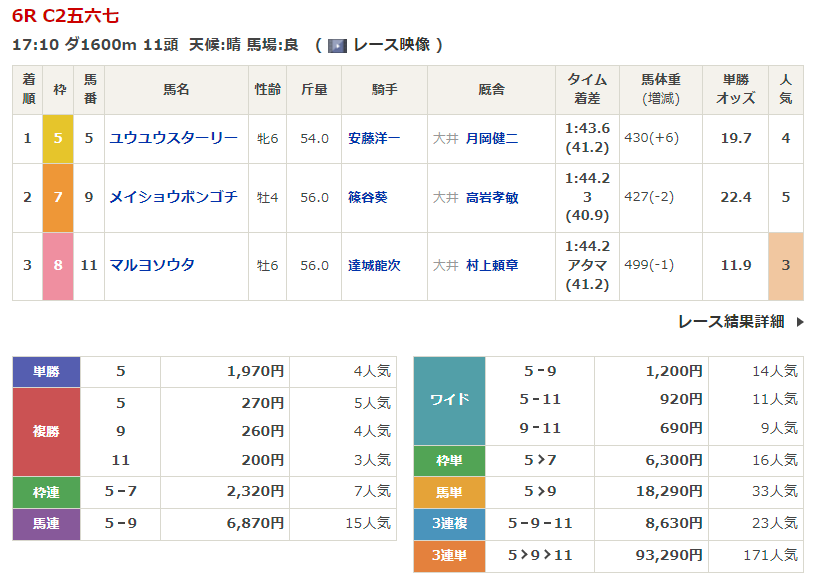The width and height of the screenshot is (818, 583).
Task: Click the orange frame 7 color cell
Action: point(58,197)
